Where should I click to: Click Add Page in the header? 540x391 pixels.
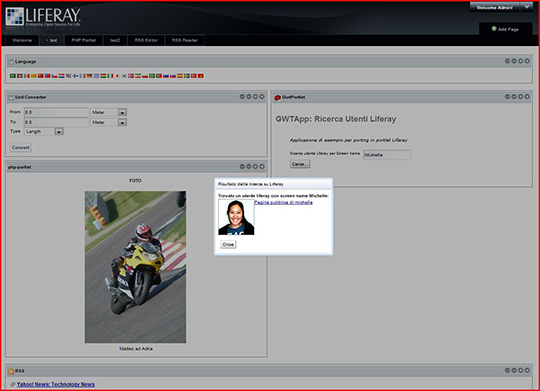[x=505, y=29]
